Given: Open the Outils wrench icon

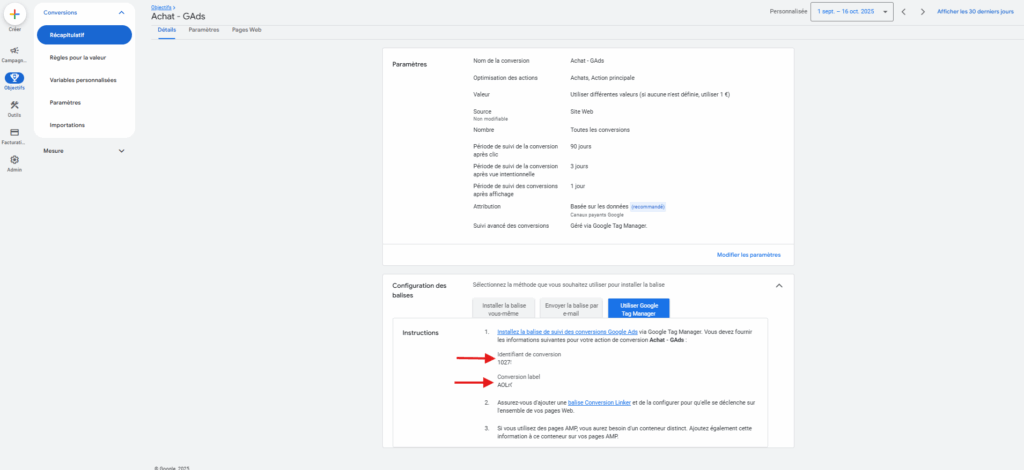Looking at the screenshot, I should point(14,105).
